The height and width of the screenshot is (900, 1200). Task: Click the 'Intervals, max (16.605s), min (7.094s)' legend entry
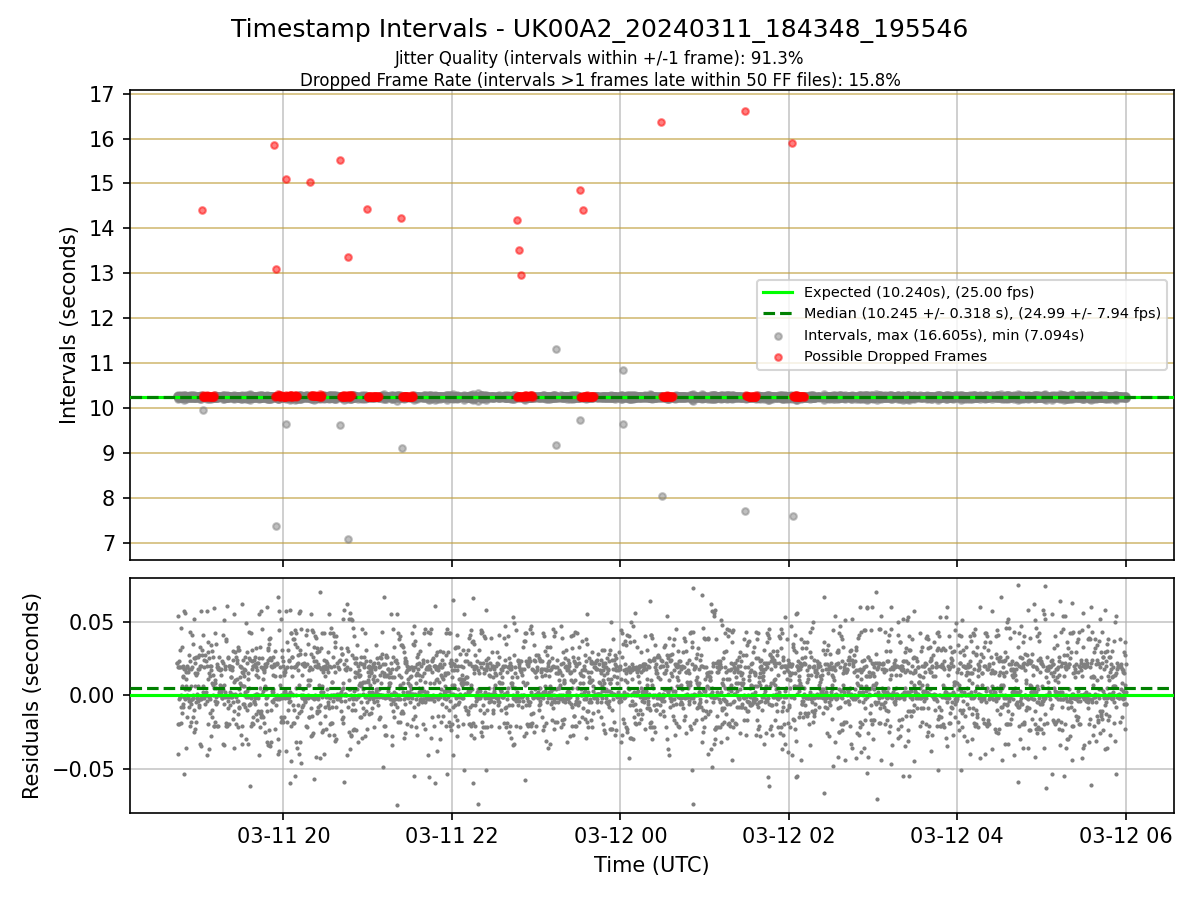pos(943,335)
